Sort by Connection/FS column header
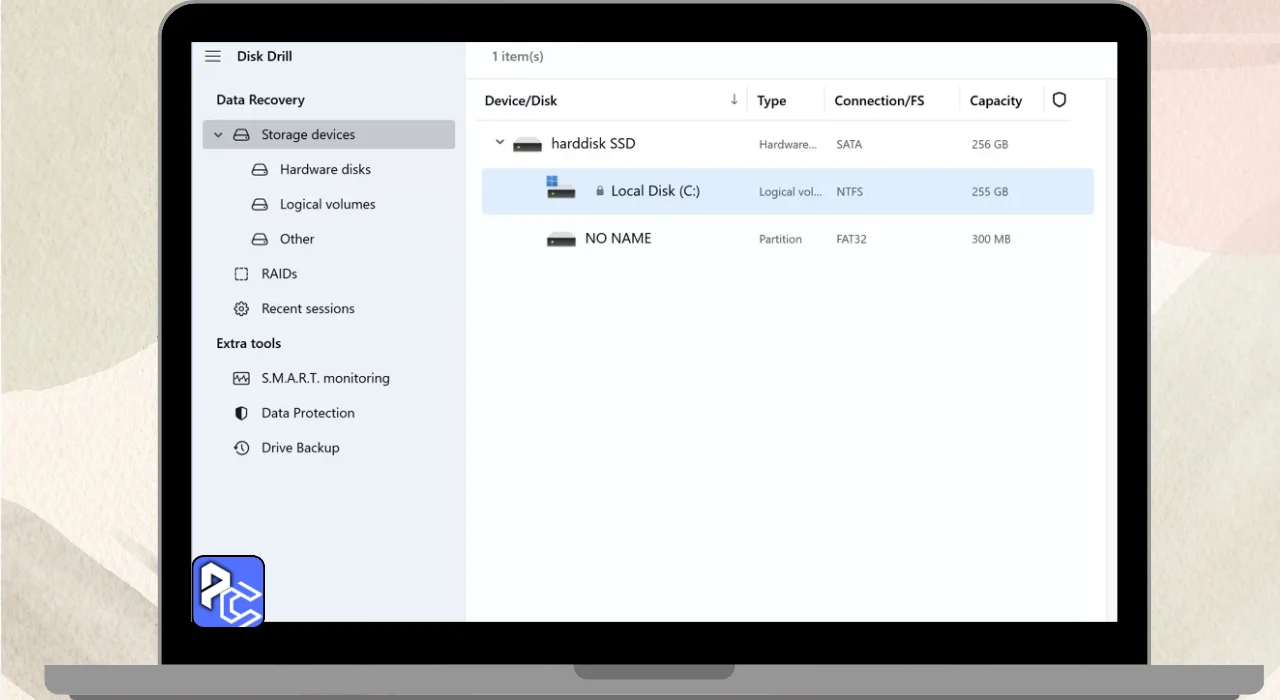Viewport: 1280px width, 700px height. coord(879,101)
